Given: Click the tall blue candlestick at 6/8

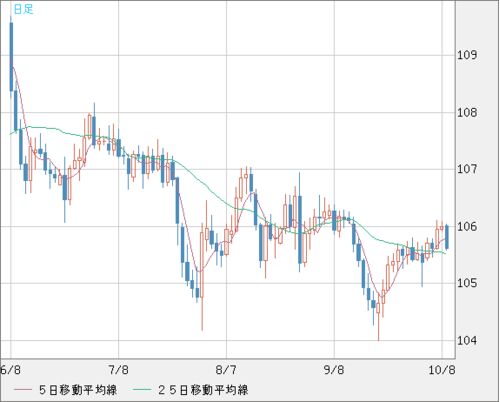Looking at the screenshot, I should [11, 57].
